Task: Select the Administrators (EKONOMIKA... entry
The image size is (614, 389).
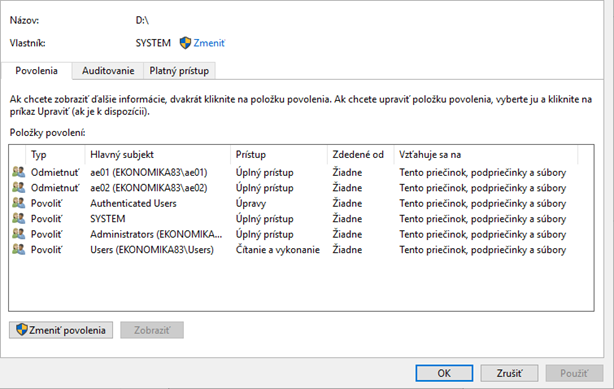Action: click(x=156, y=234)
